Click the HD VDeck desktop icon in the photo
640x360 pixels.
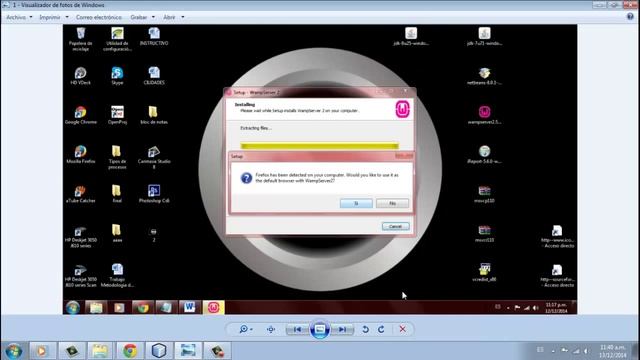(80, 76)
